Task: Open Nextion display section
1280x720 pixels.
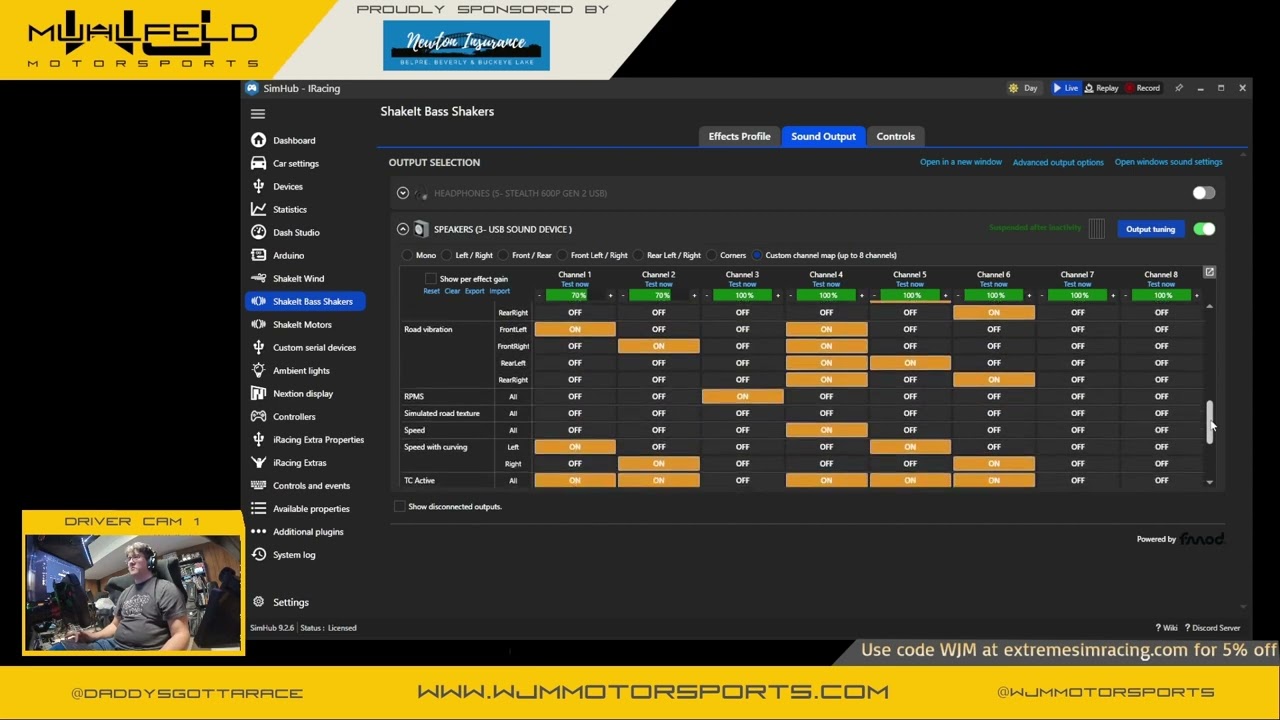Action: [303, 394]
